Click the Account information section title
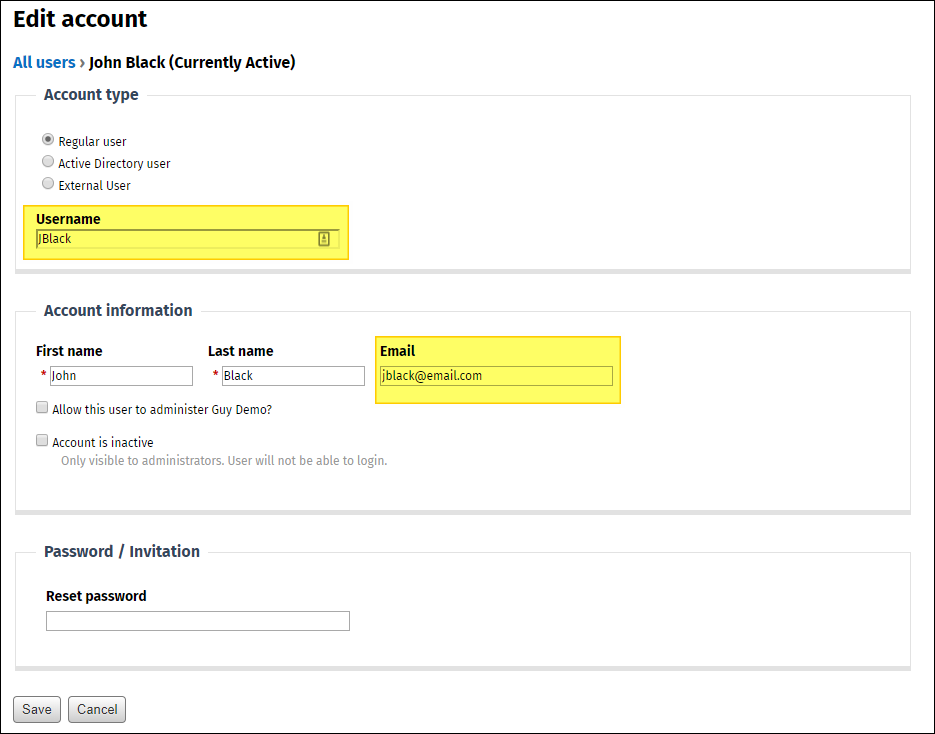 coord(118,311)
